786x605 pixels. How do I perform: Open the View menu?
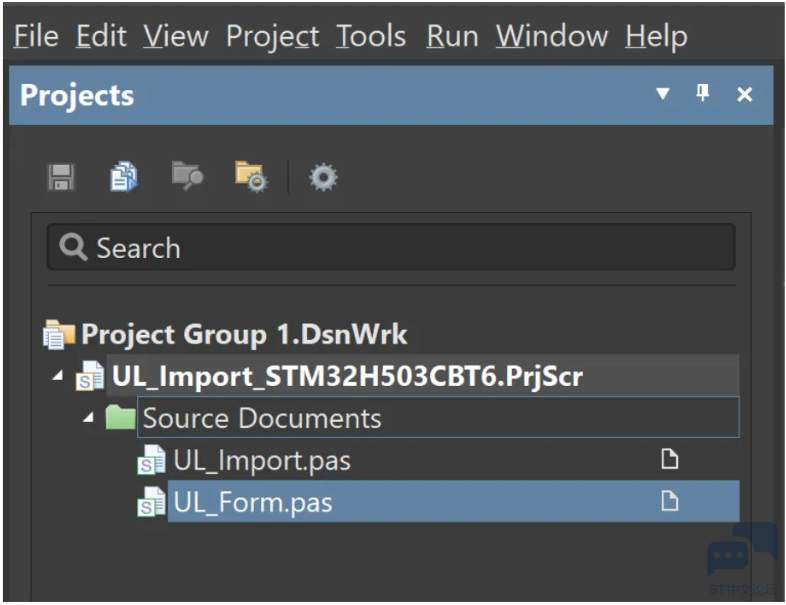176,36
